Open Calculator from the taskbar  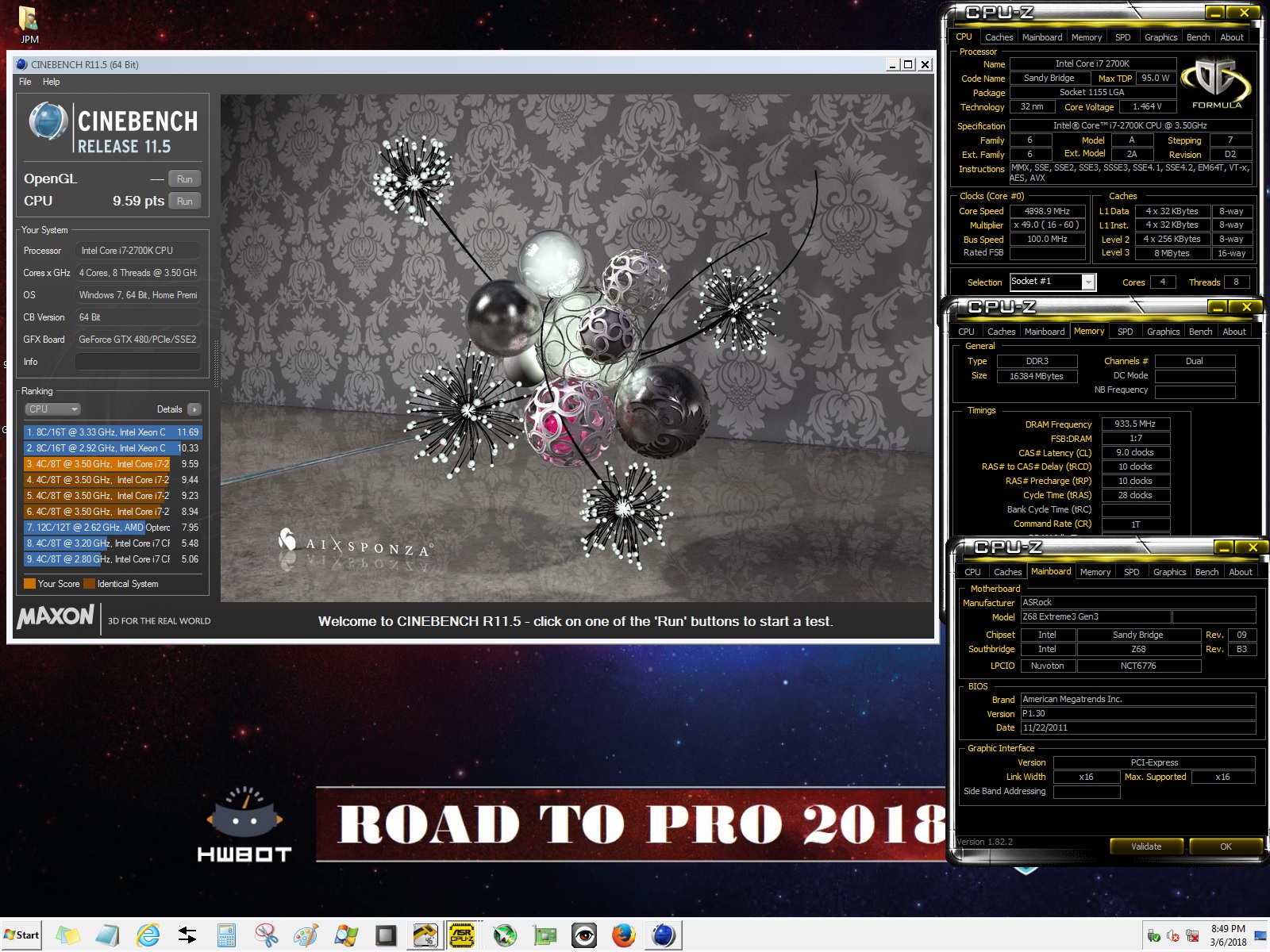(227, 935)
